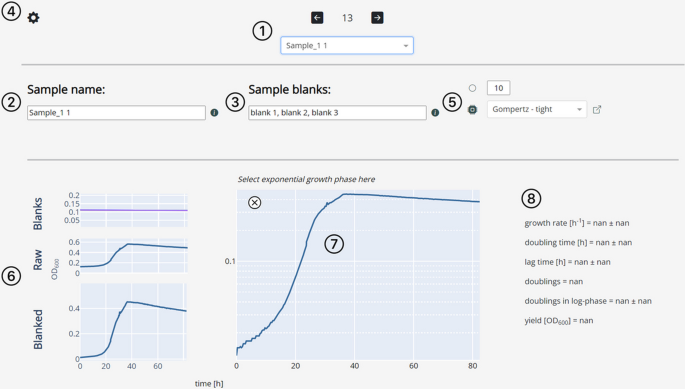Go to next sample with right arrow
This screenshot has width=685, height=389.
pyautogui.click(x=377, y=17)
